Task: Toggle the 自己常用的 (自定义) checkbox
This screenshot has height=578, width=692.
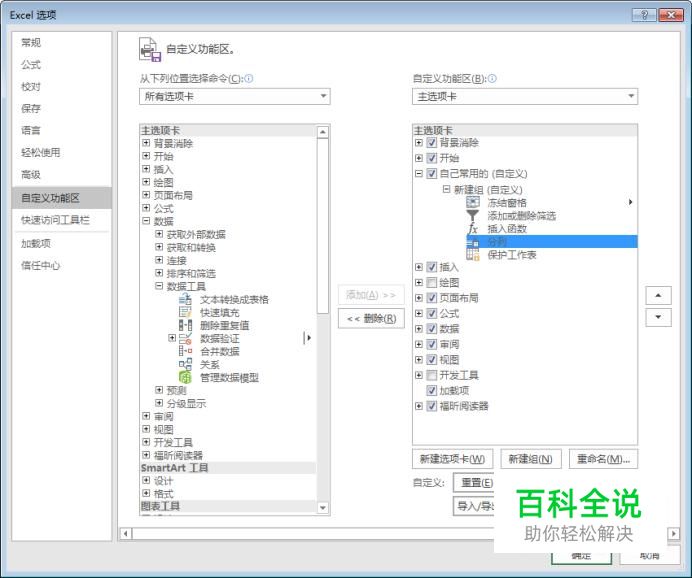Action: point(432,173)
